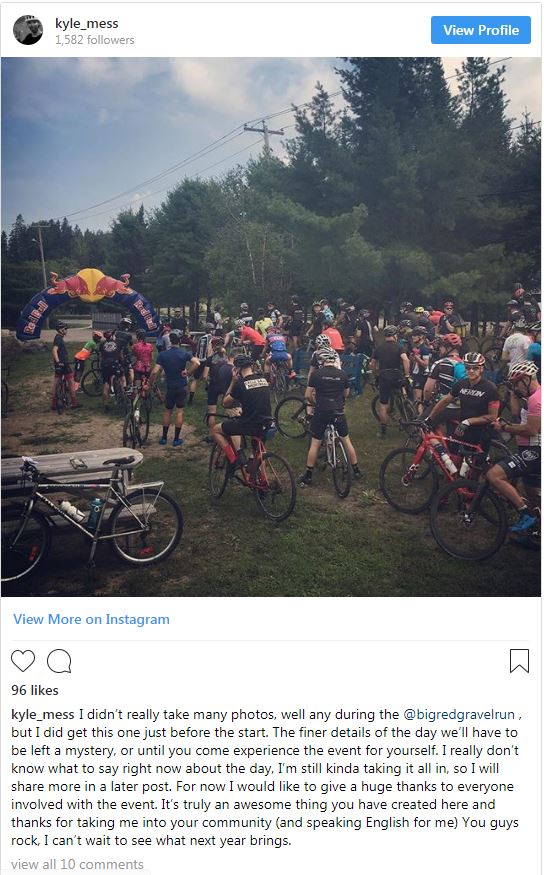Click kyle_mess username in the caption
The height and width of the screenshot is (875, 544).
coord(42,714)
